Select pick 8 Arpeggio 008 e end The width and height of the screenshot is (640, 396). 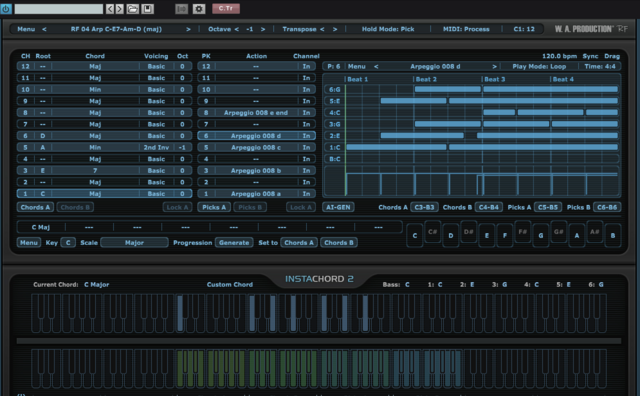[x=256, y=113]
